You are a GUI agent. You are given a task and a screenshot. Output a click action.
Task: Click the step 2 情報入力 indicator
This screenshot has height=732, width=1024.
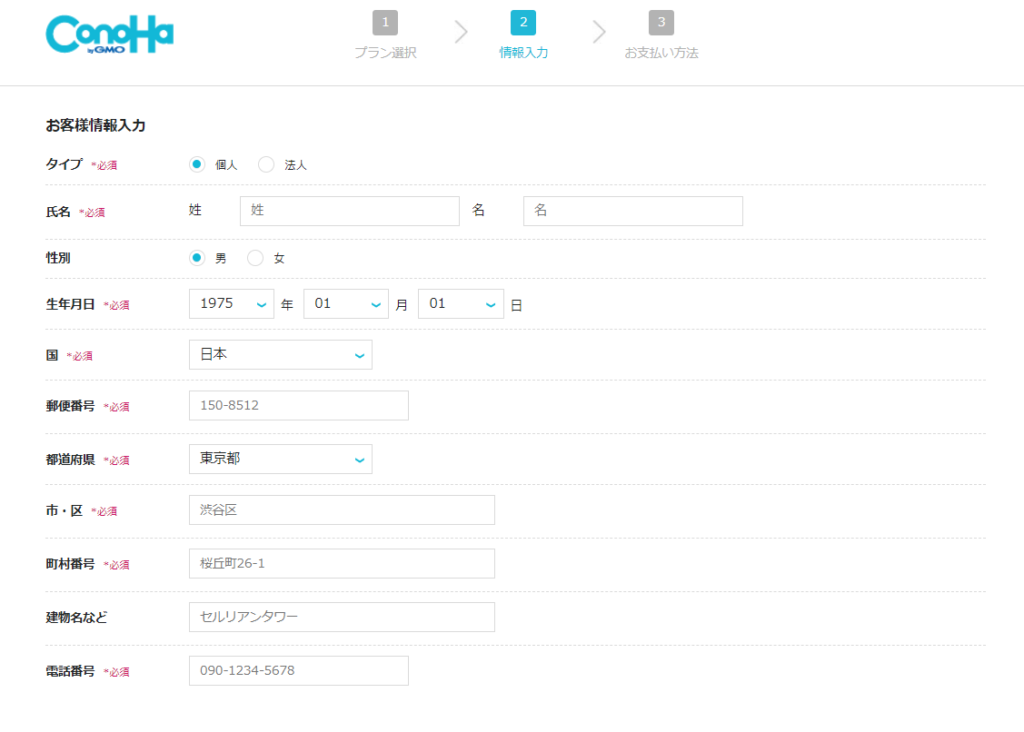[x=523, y=36]
